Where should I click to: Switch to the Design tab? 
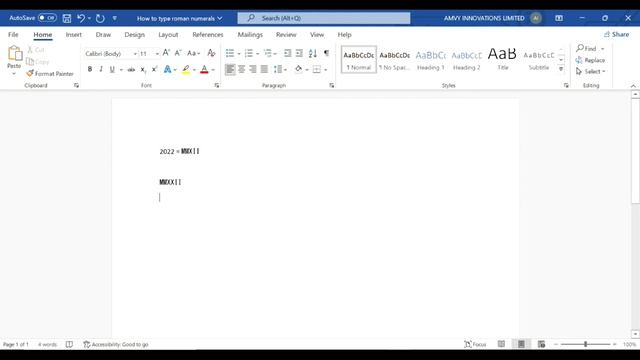[x=135, y=35]
